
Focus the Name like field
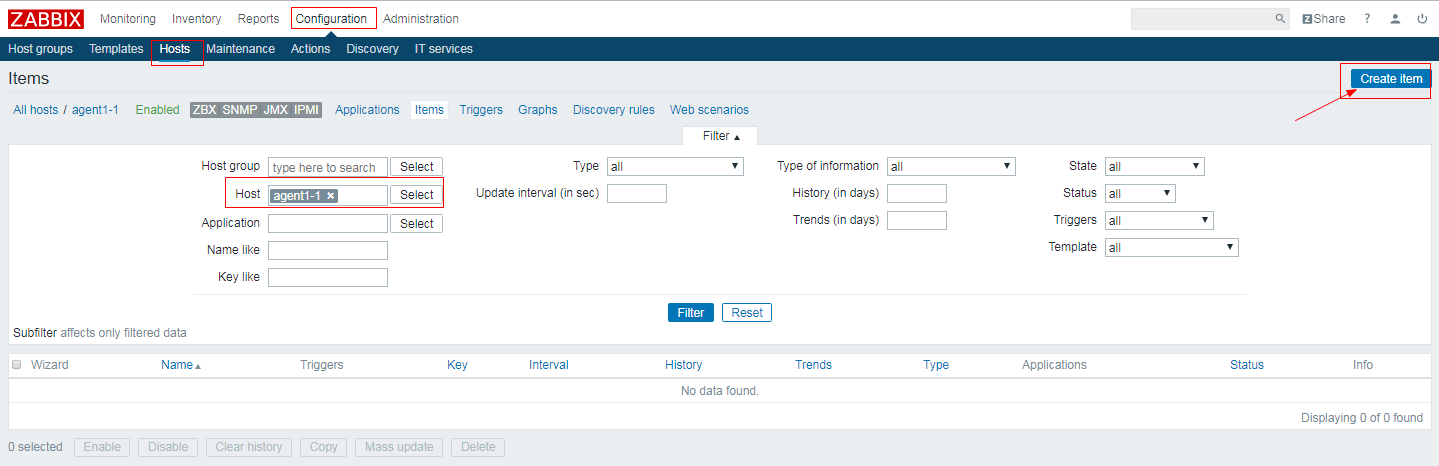coord(328,251)
